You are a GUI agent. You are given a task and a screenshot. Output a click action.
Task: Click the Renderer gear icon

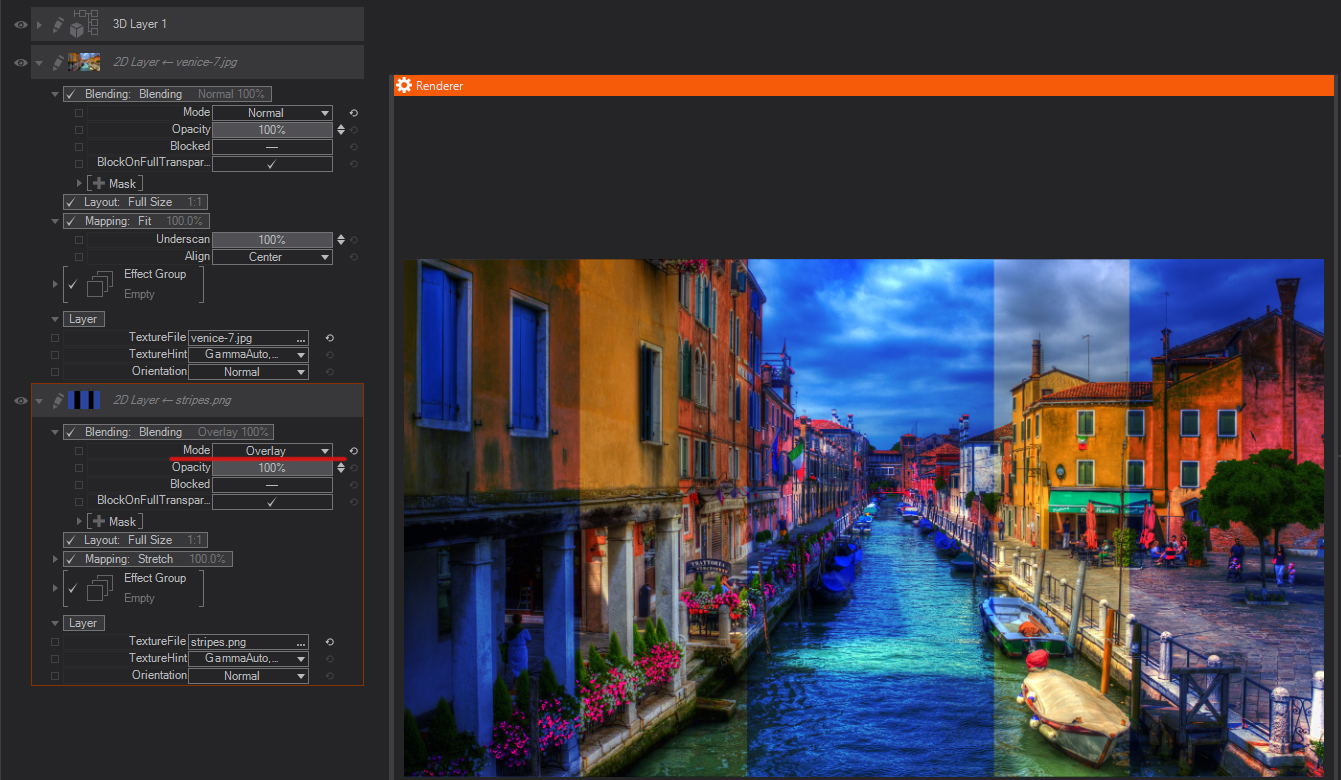coord(404,86)
